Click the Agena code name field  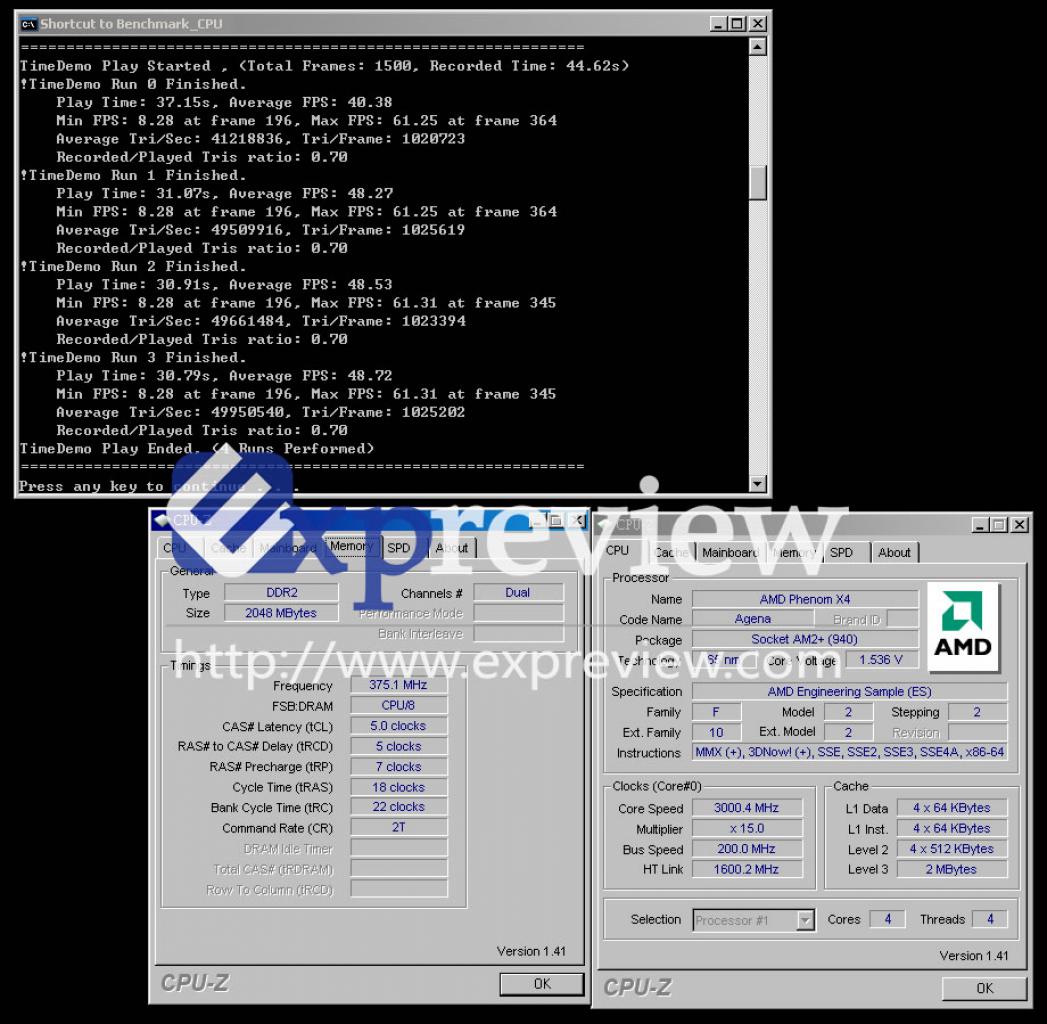click(x=753, y=619)
